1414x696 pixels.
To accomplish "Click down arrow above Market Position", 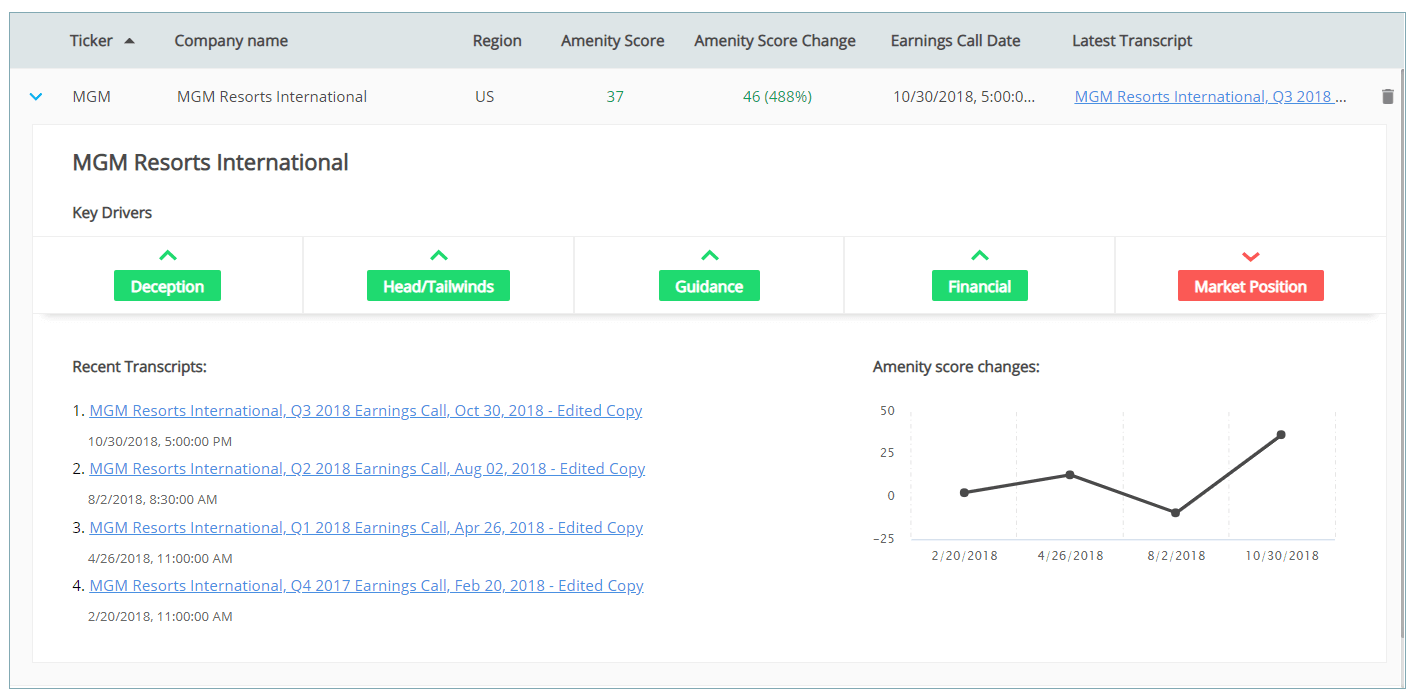I will click(x=1251, y=257).
